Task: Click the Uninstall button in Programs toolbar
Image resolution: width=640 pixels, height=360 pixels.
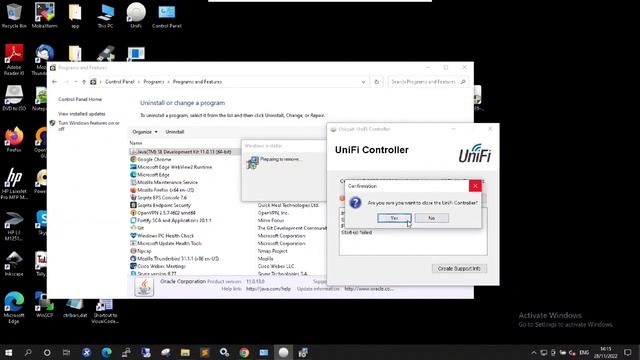Action: click(175, 132)
